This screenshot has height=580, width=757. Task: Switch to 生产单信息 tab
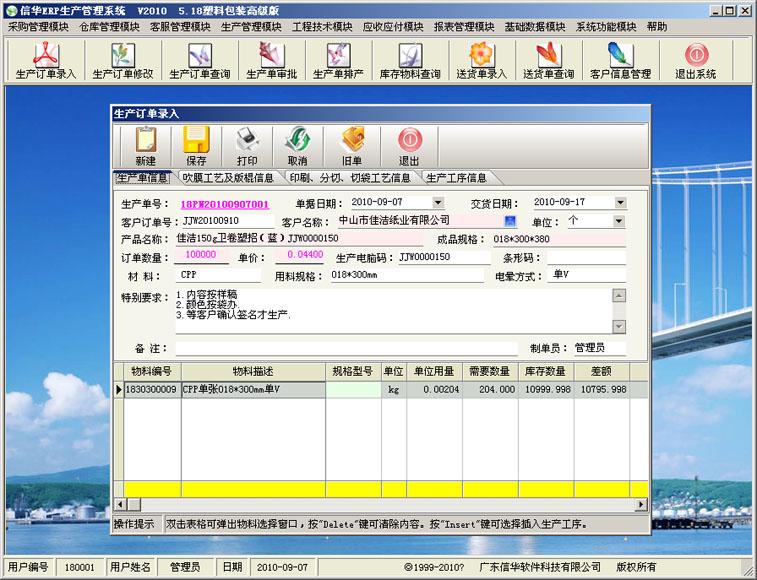[142, 178]
